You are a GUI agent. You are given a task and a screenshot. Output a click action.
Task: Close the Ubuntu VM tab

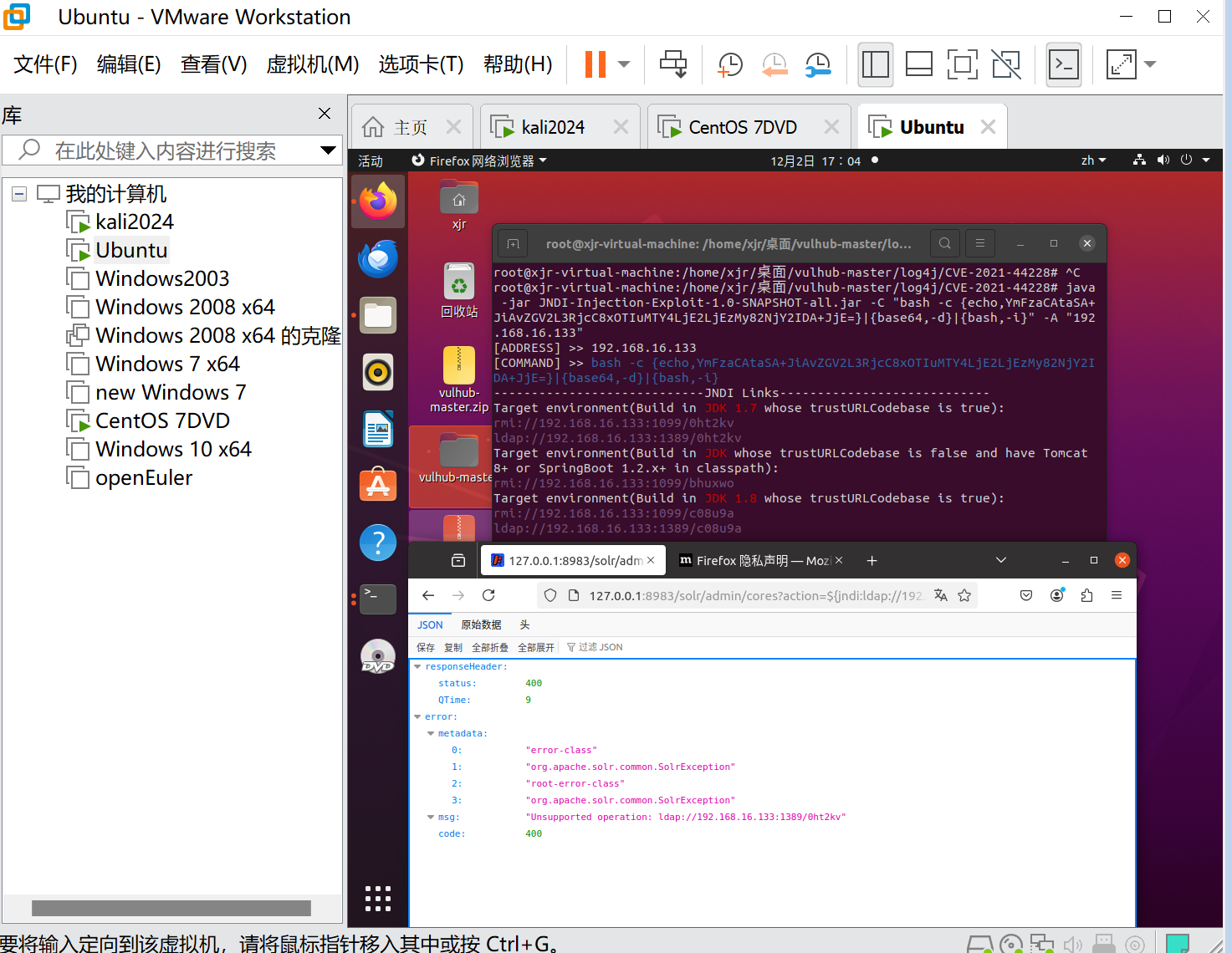[x=988, y=127]
